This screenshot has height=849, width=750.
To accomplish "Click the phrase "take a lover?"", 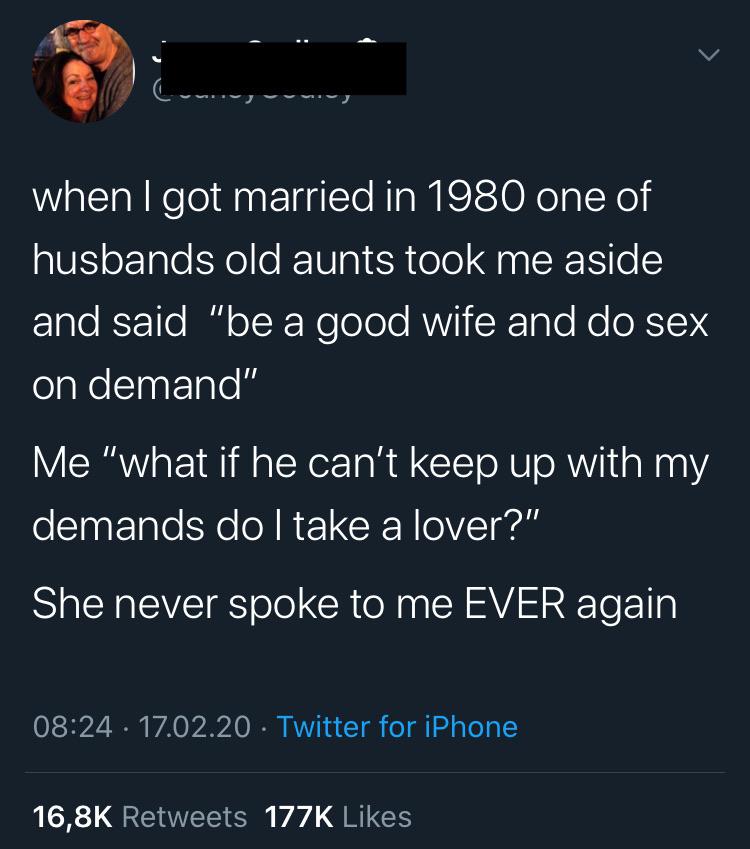I will [416, 526].
